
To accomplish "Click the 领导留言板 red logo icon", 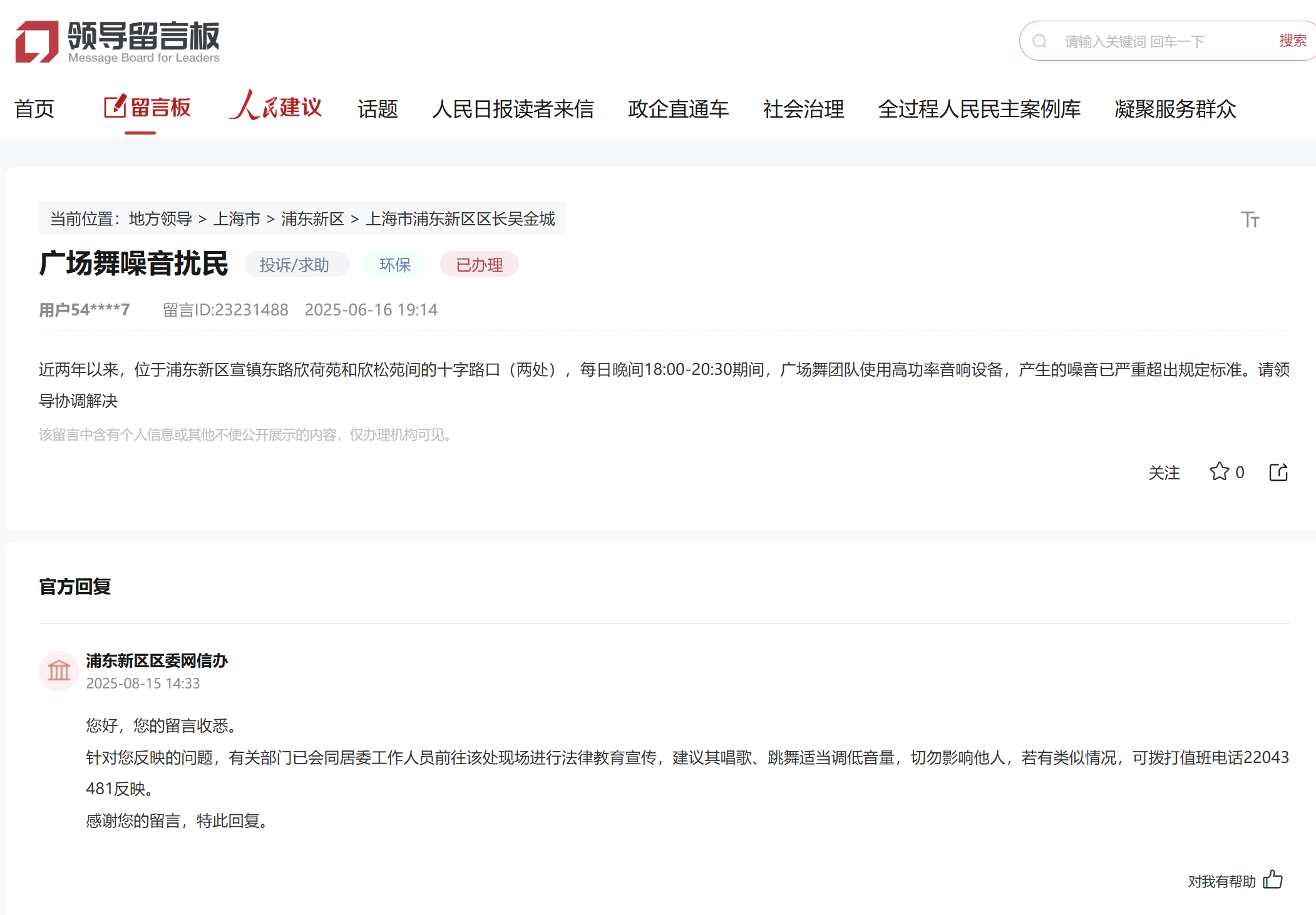I will point(36,41).
